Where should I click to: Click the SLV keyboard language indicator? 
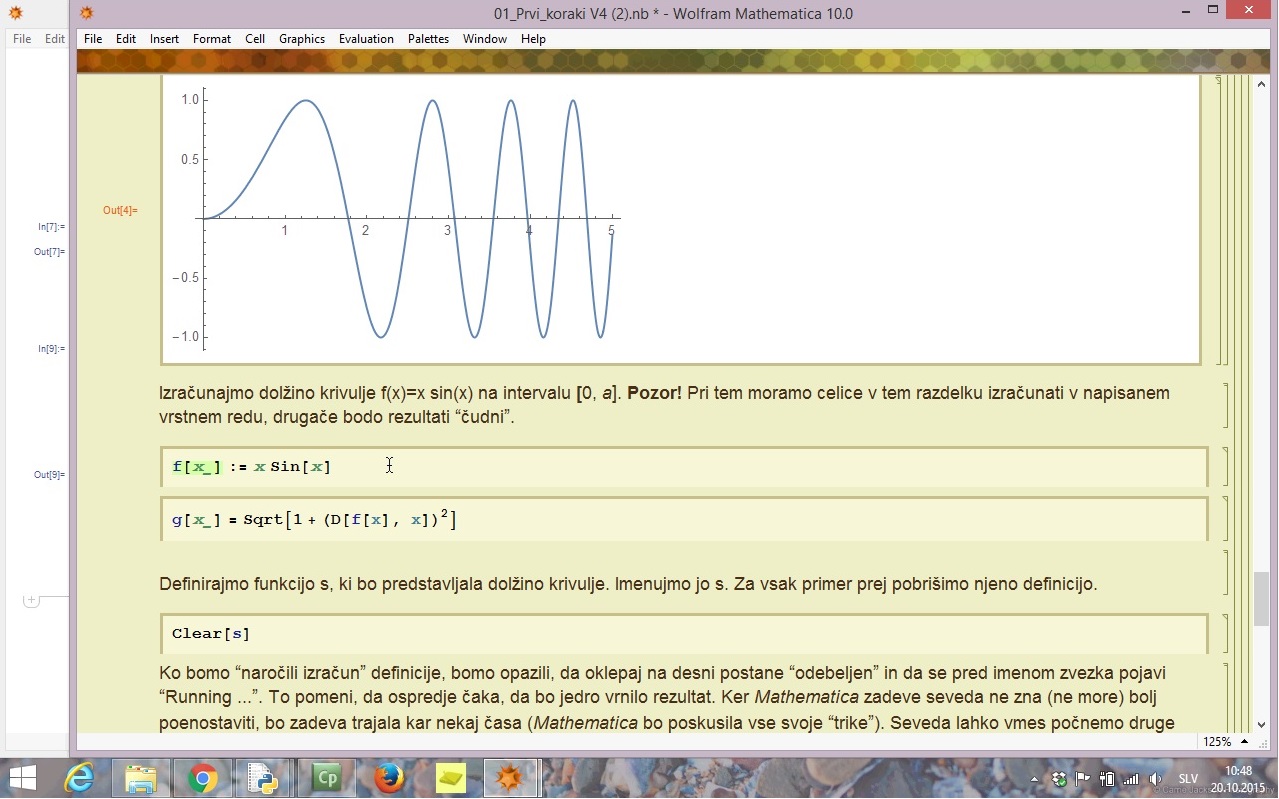[1188, 779]
